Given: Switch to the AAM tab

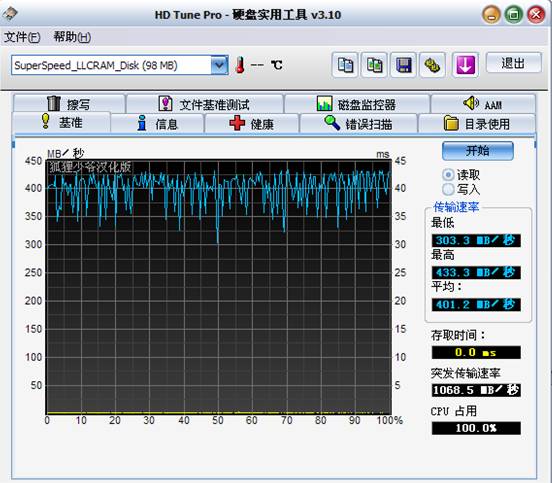Looking at the screenshot, I should [x=483, y=104].
